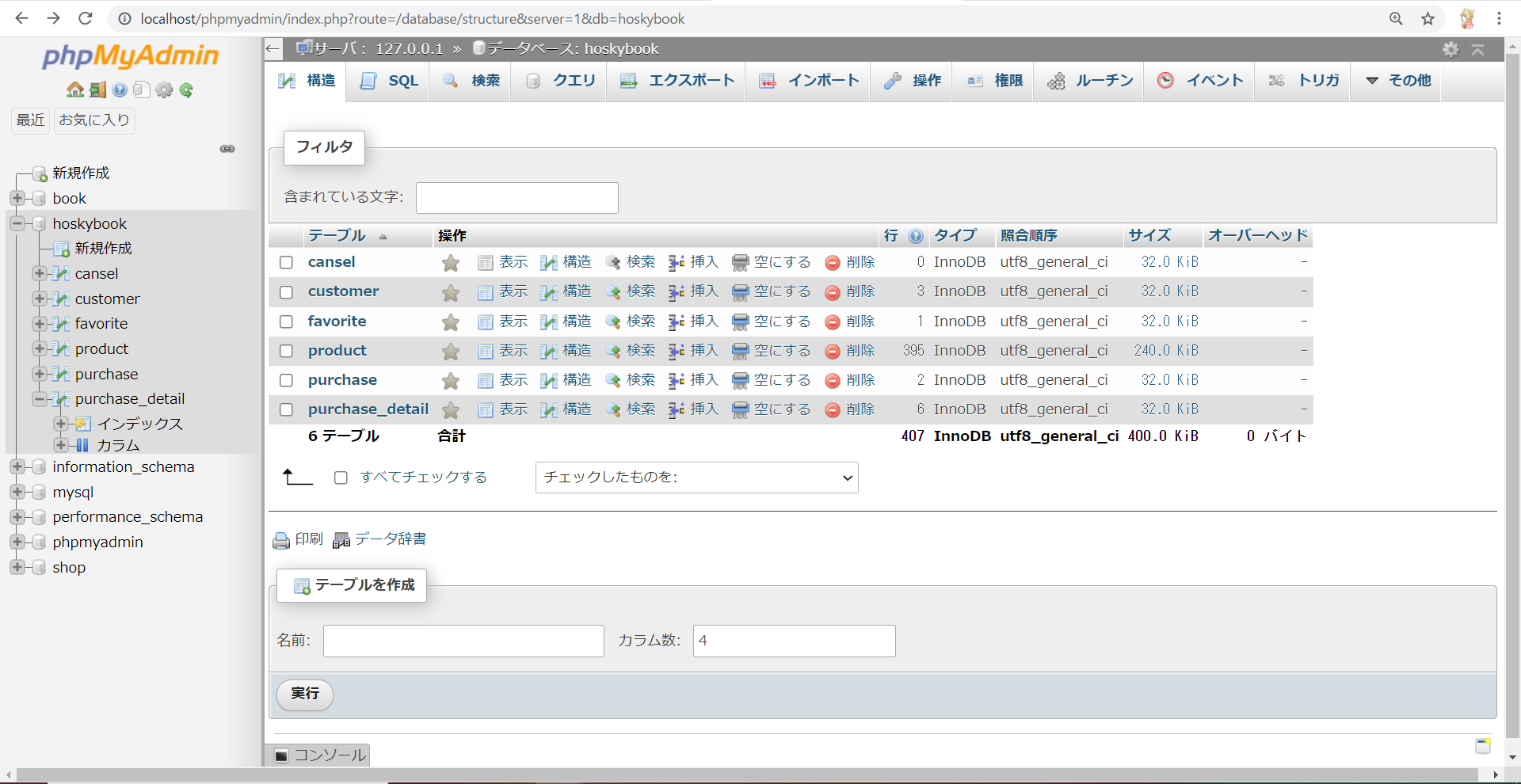Click the page settings gear icon
Viewport: 1521px width, 784px height.
(1450, 49)
